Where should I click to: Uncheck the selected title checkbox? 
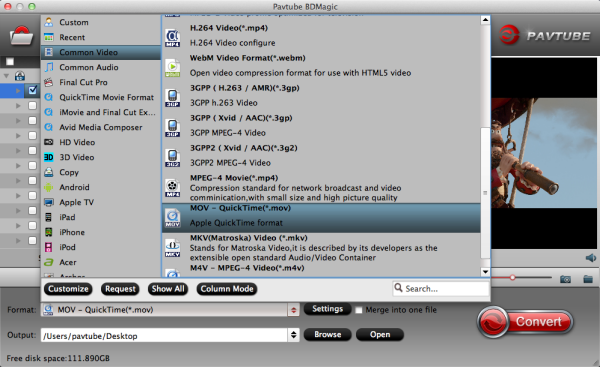(x=33, y=90)
